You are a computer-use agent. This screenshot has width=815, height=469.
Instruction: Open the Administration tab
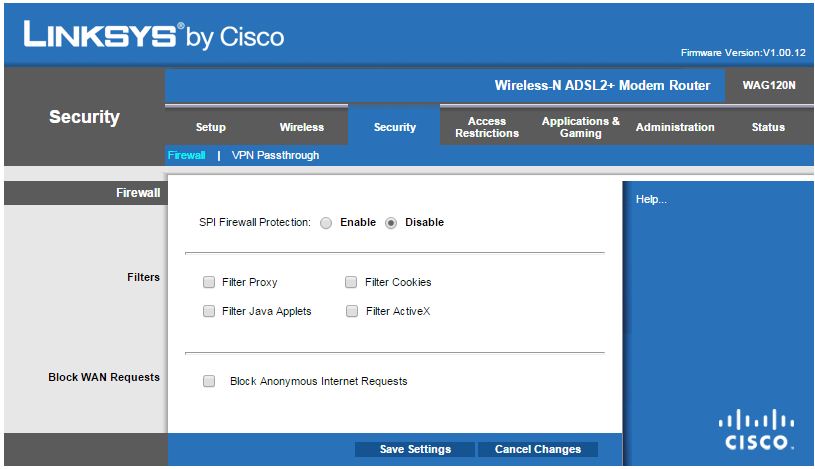(x=675, y=128)
